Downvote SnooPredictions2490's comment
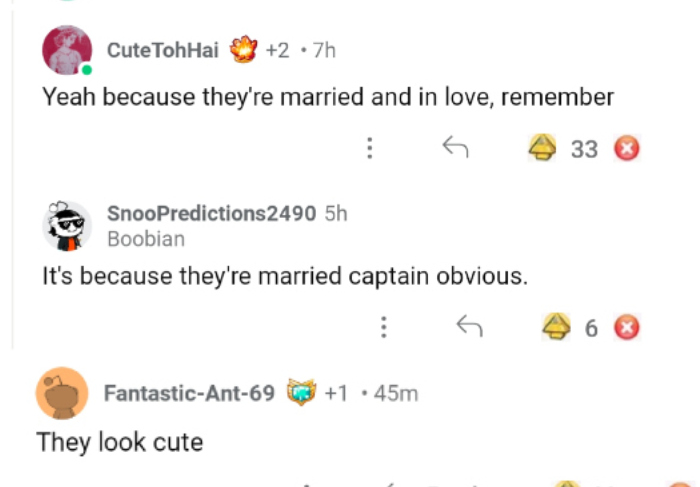This screenshot has height=487, width=700. pos(627,326)
